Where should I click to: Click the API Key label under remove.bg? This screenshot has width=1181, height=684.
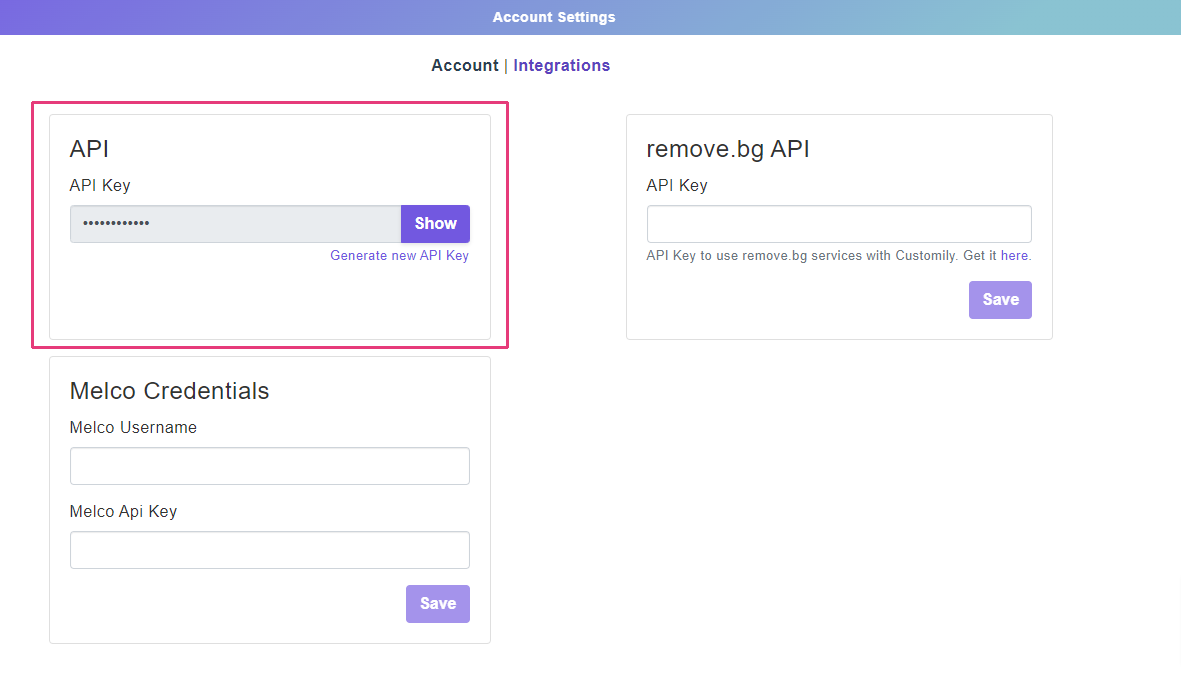677,186
